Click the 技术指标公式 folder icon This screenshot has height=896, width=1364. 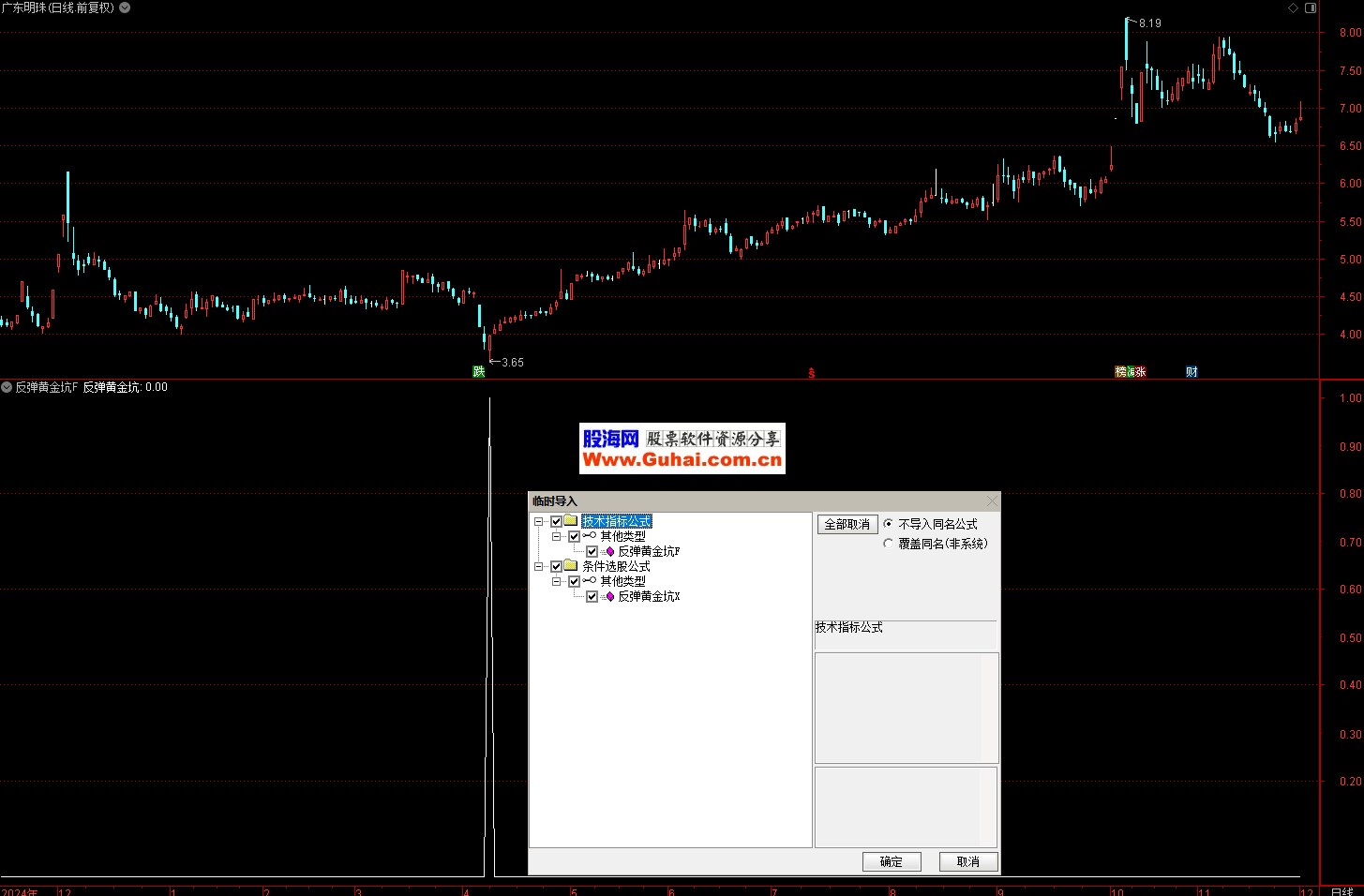click(571, 521)
